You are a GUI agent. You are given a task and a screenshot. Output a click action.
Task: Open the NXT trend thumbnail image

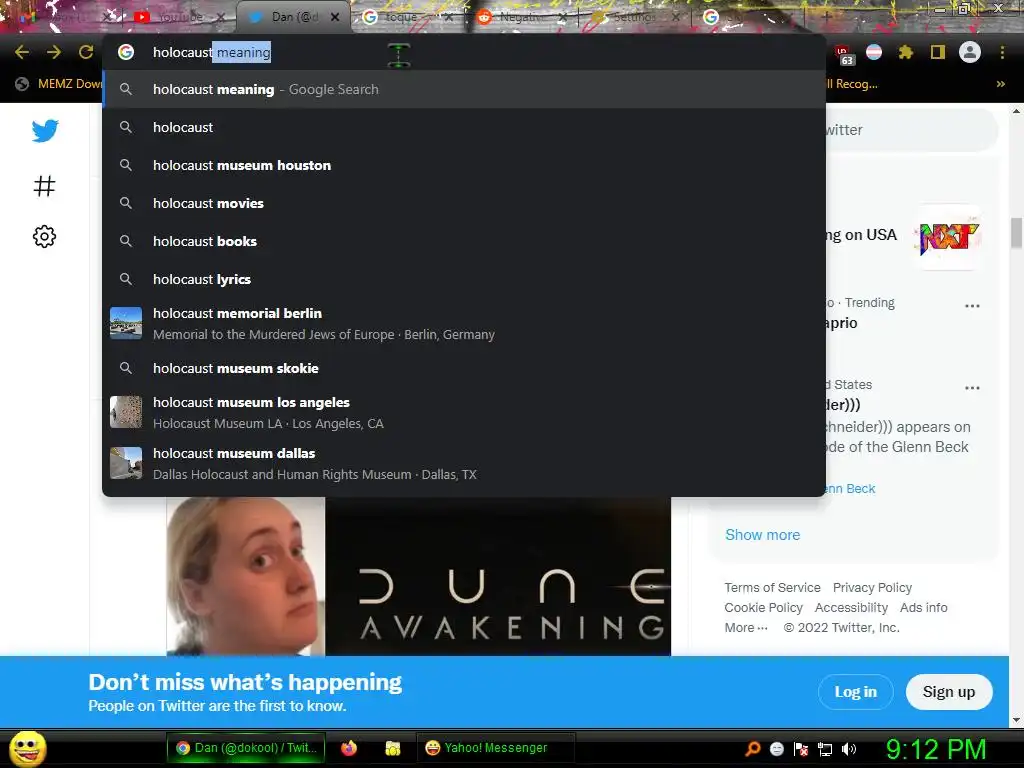pyautogui.click(x=949, y=237)
